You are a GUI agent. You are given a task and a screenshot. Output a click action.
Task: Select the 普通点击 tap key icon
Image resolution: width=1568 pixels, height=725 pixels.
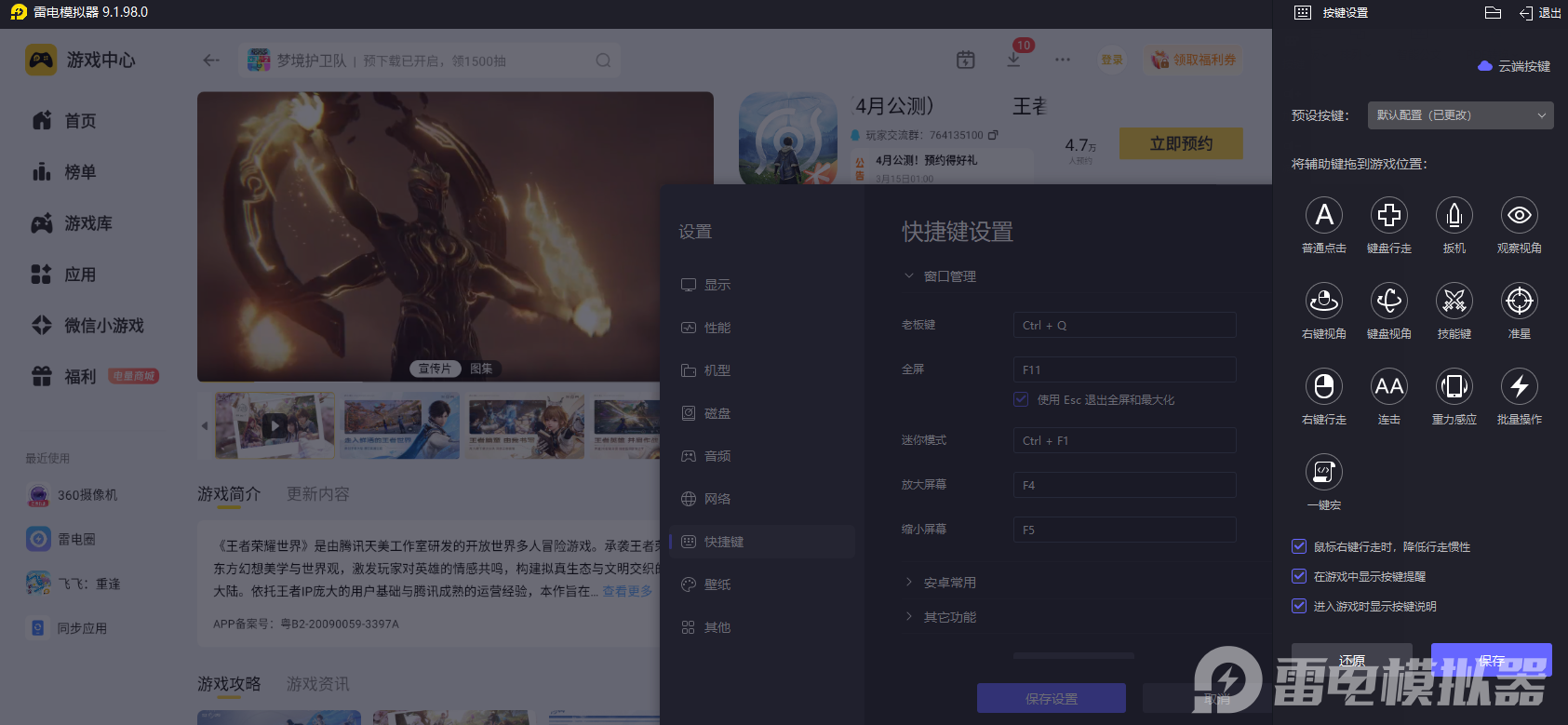[1324, 215]
